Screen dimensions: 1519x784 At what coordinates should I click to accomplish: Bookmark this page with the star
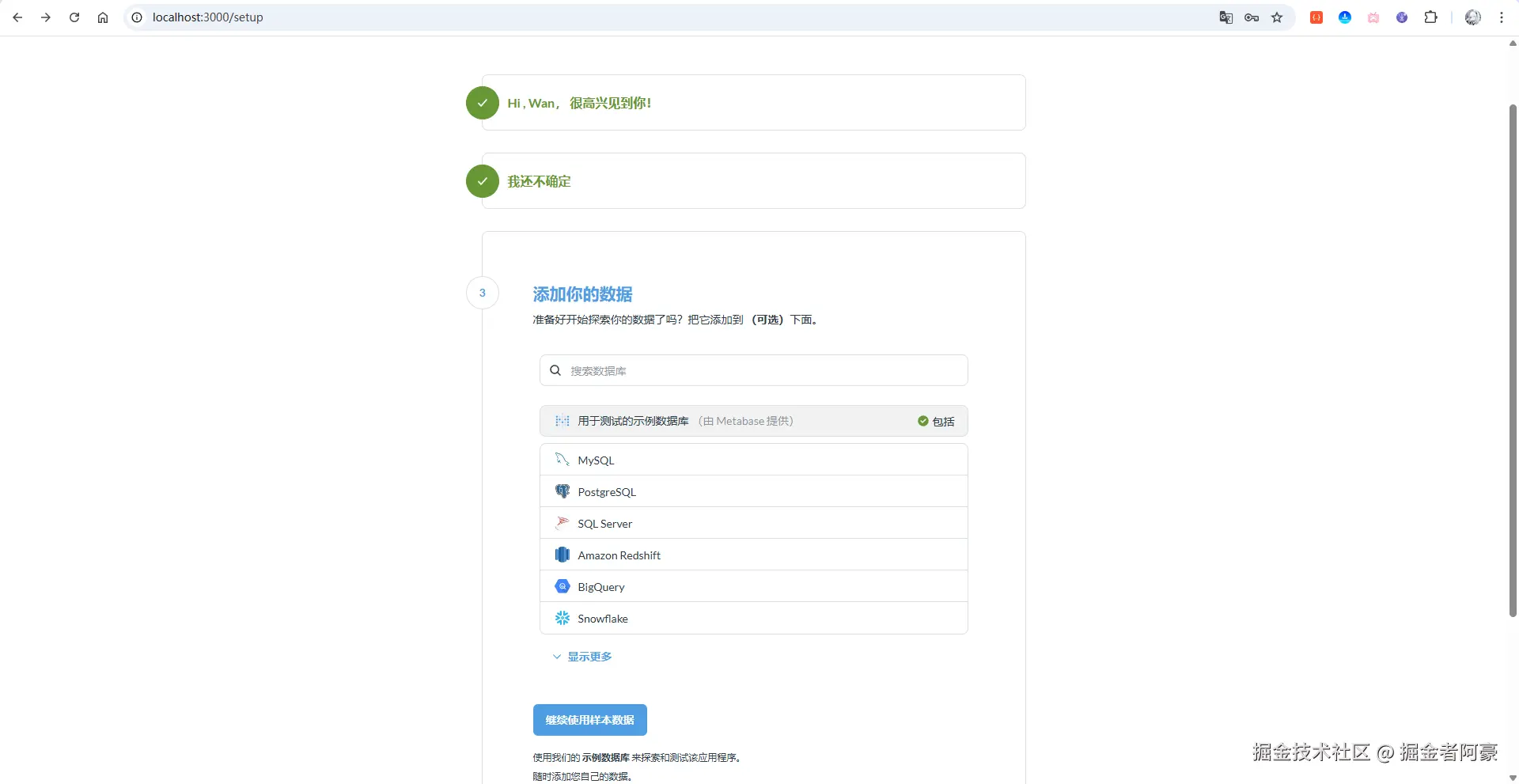coord(1277,17)
